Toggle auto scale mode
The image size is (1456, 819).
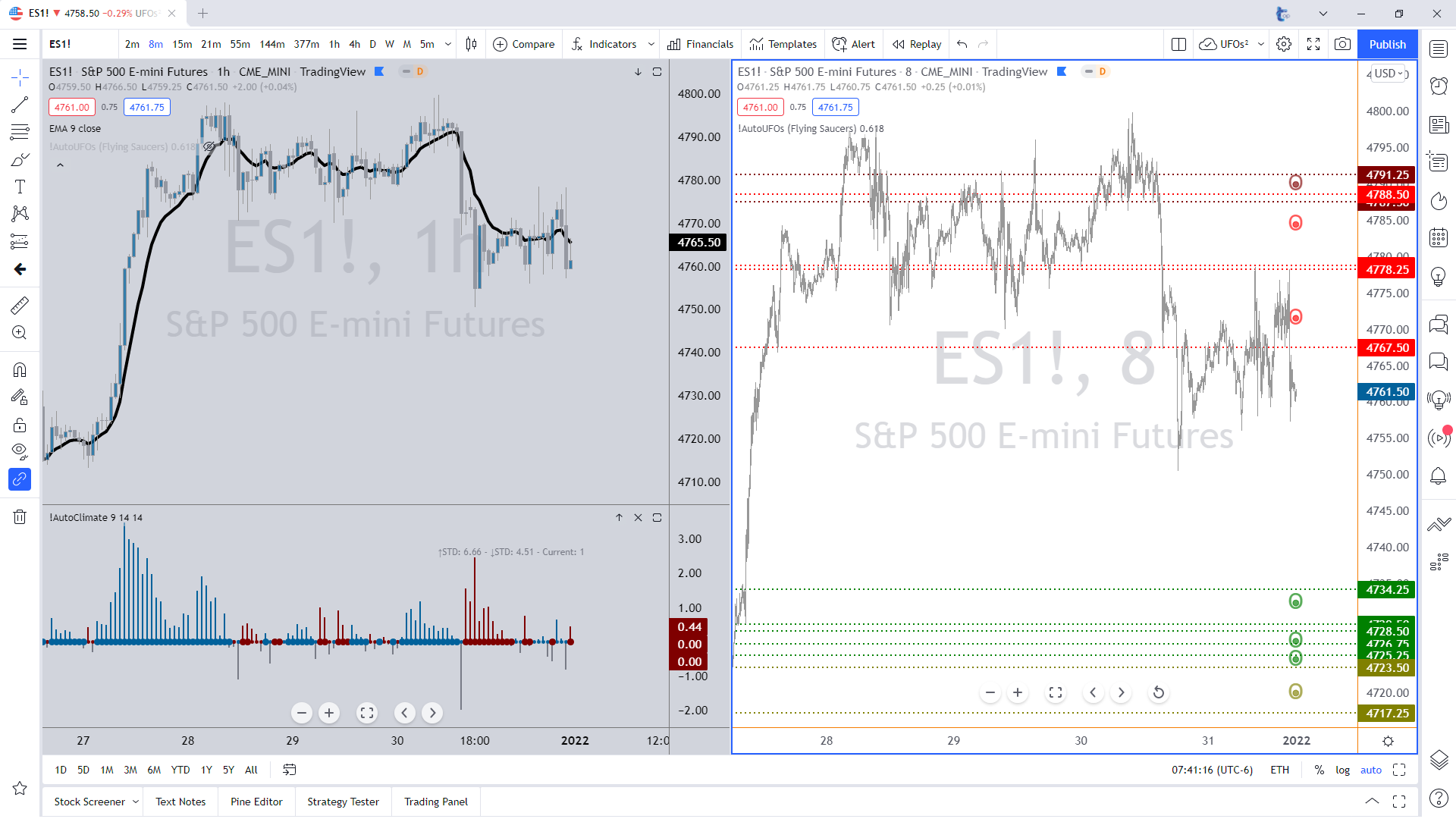[1371, 770]
